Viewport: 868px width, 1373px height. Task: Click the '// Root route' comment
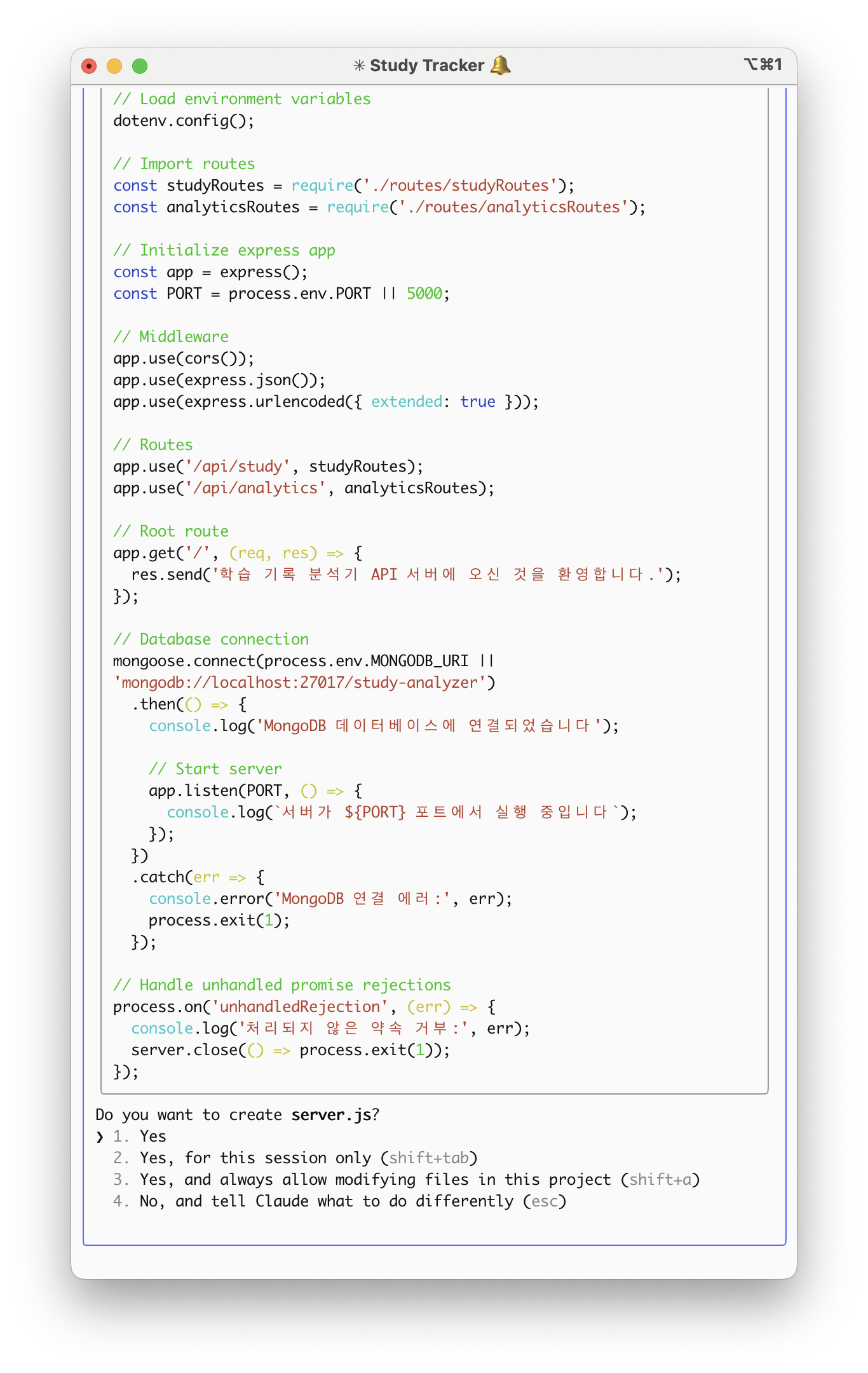pyautogui.click(x=171, y=531)
